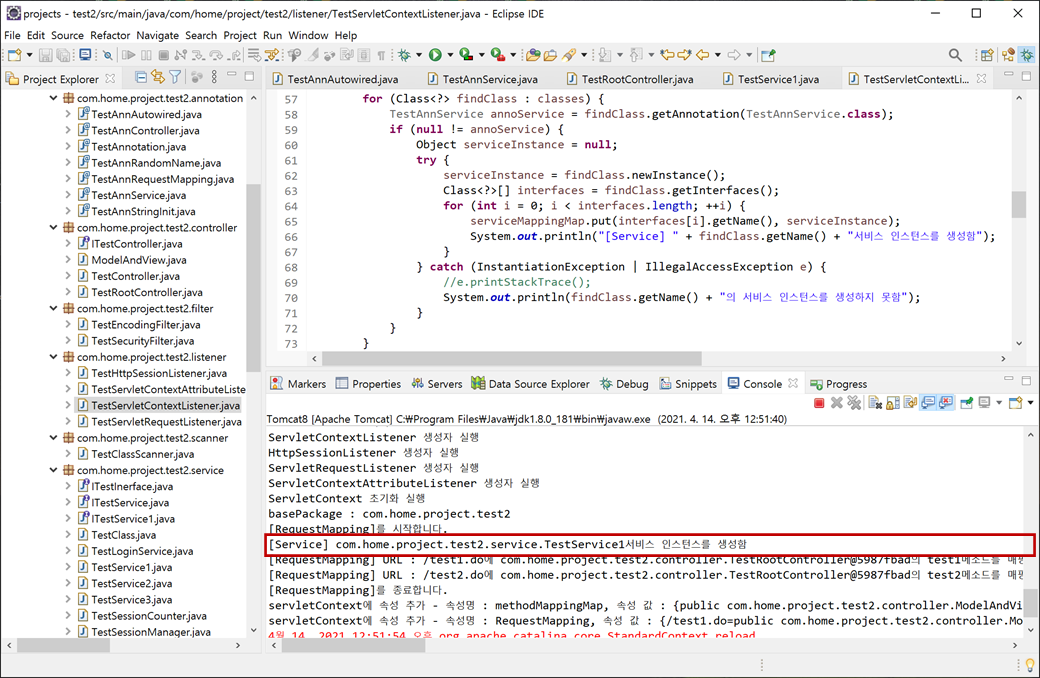
Task: Open the Data Source Explorer tab
Action: pyautogui.click(x=530, y=383)
